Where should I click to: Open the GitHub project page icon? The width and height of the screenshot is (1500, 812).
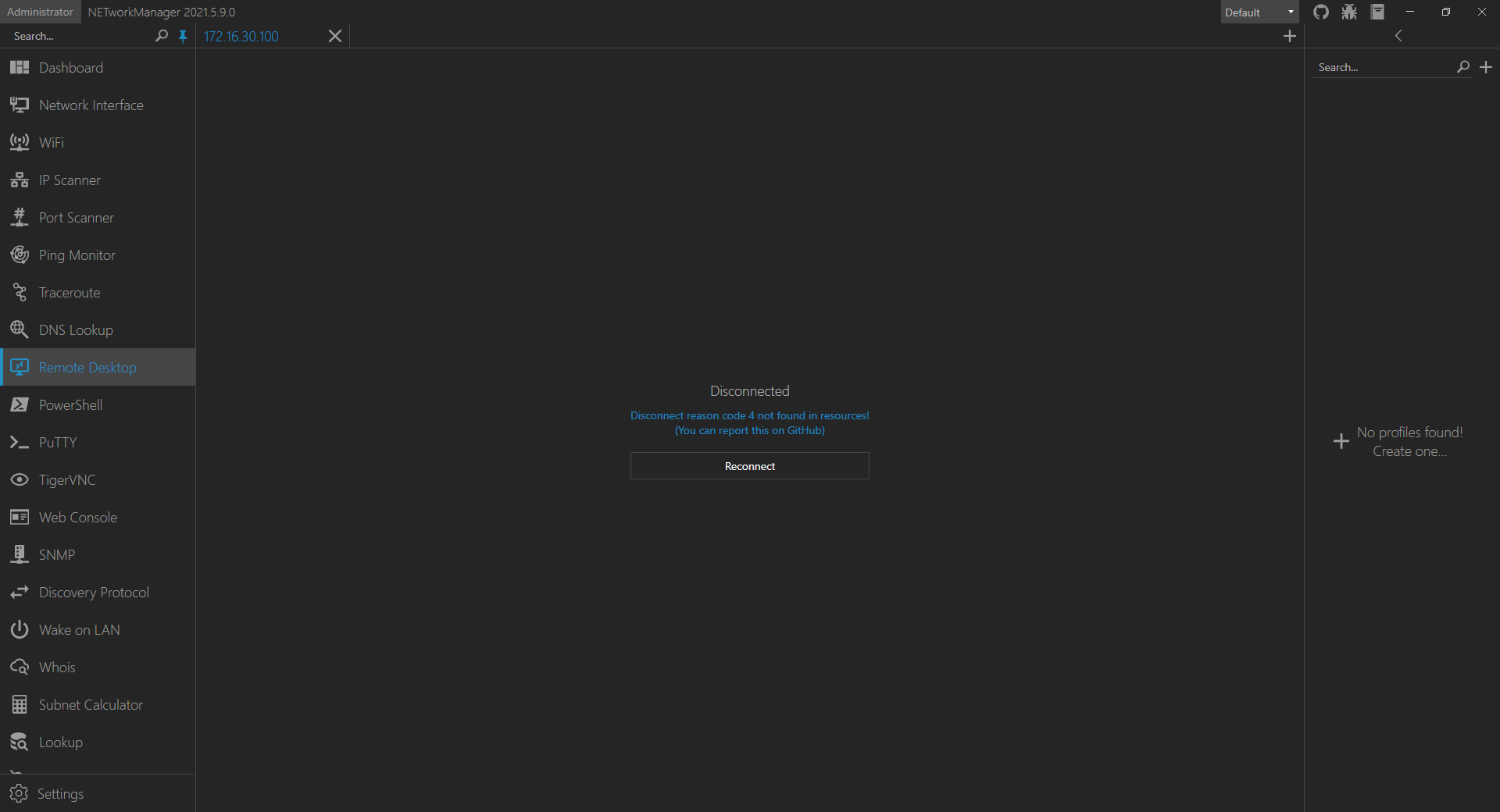[x=1321, y=12]
